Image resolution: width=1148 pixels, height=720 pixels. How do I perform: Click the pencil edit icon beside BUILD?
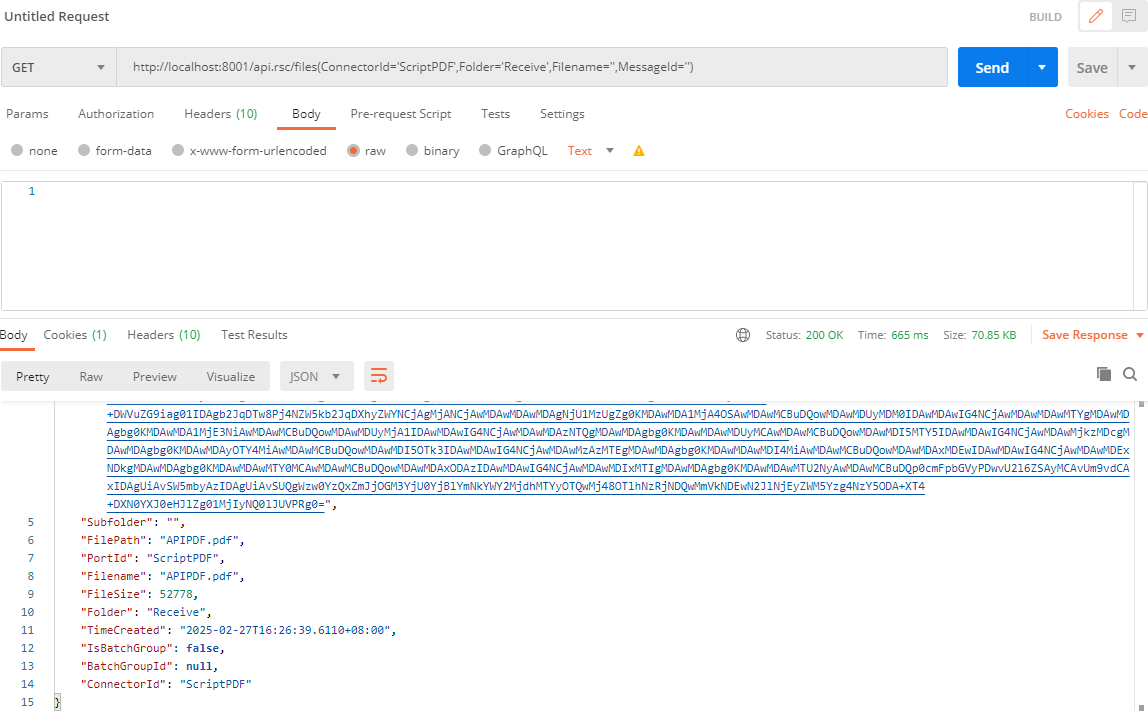point(1095,16)
